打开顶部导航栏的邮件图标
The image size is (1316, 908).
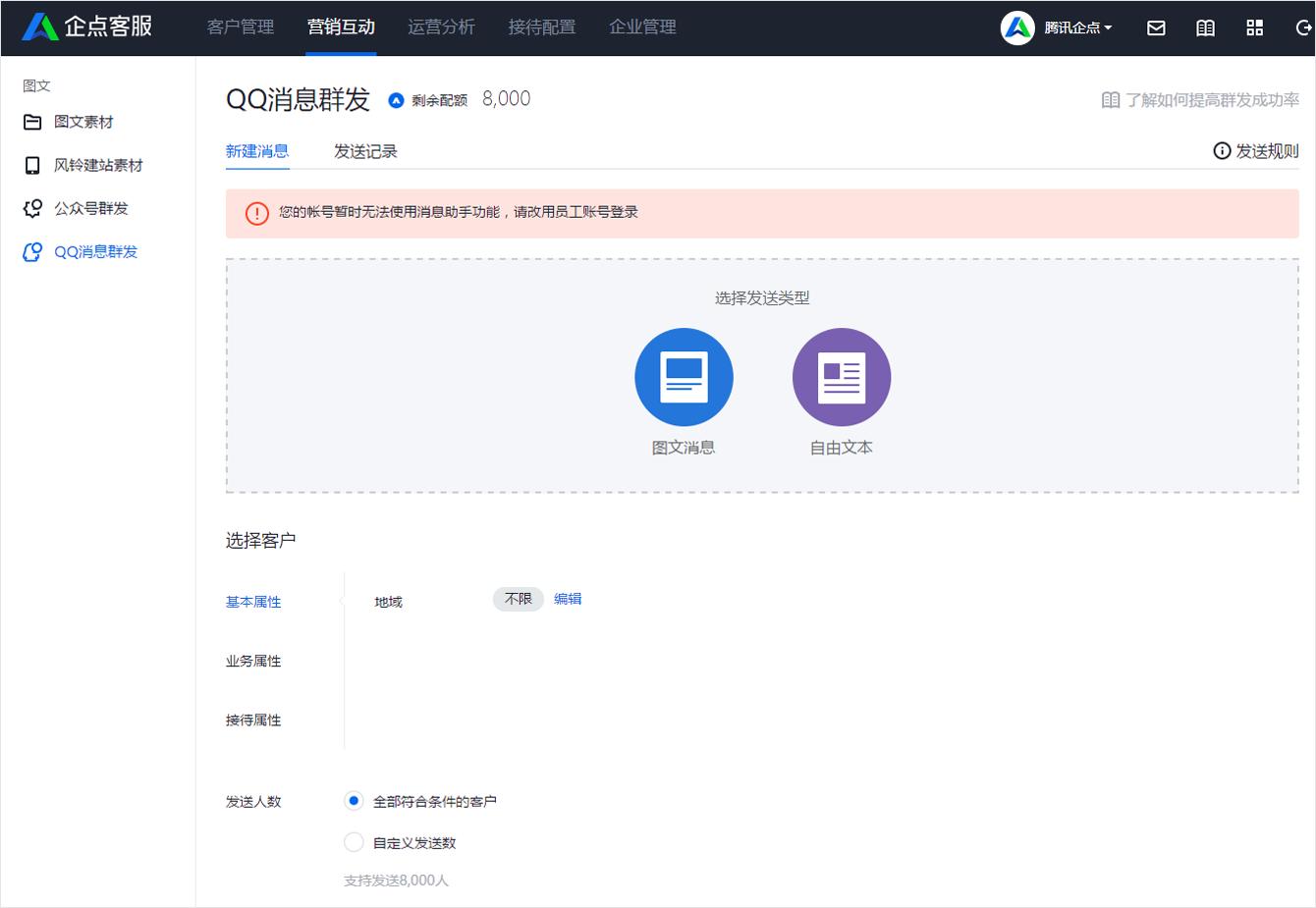click(x=1156, y=27)
